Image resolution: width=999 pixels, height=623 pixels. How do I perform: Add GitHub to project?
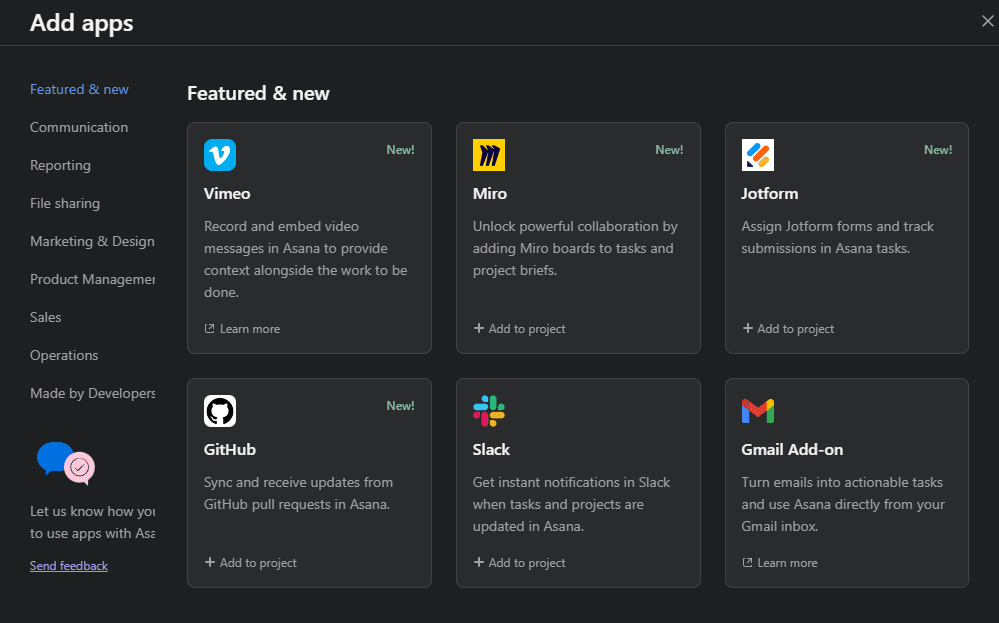[x=250, y=562]
